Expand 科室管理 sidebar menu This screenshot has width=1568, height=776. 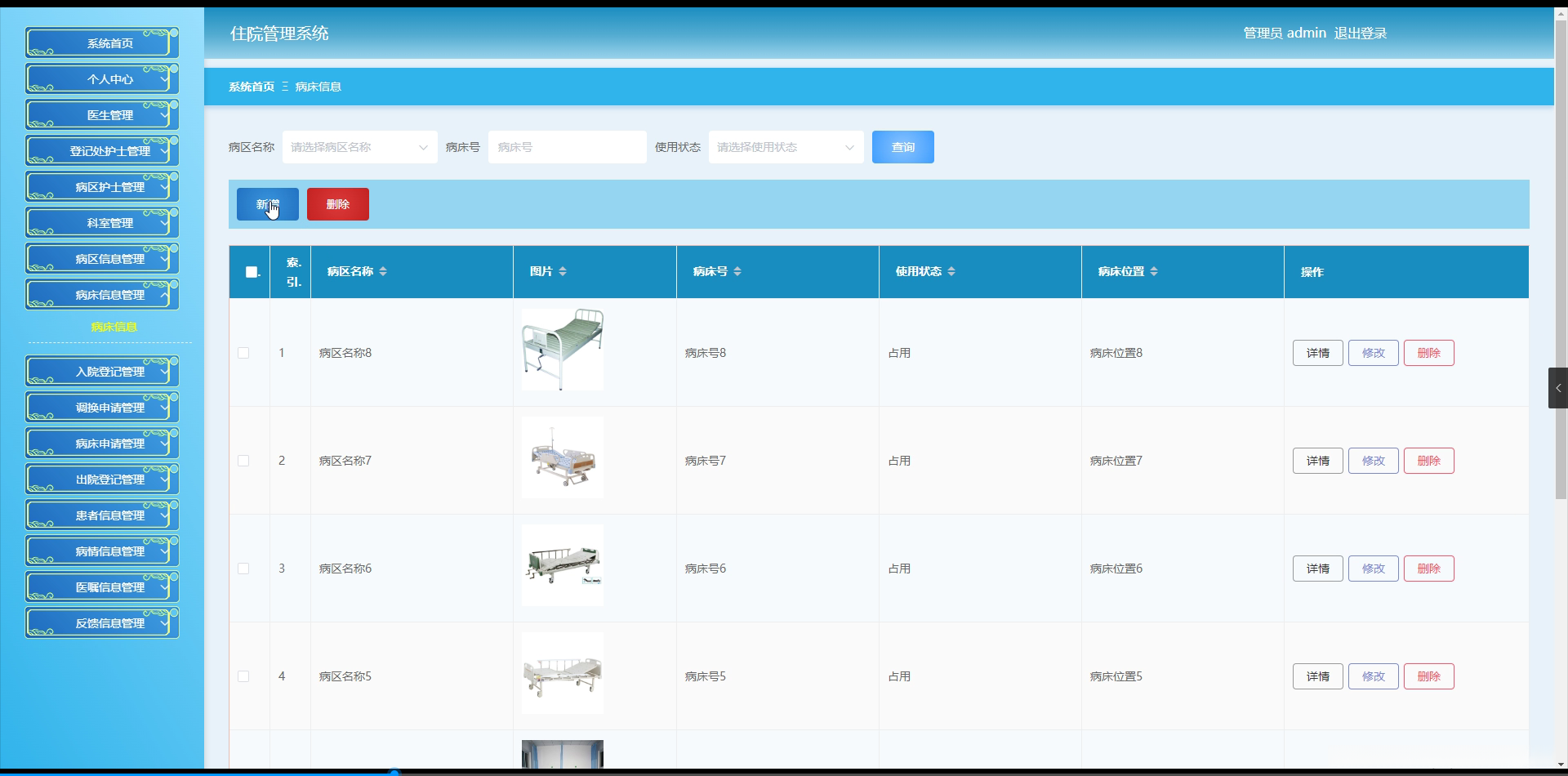[102, 223]
